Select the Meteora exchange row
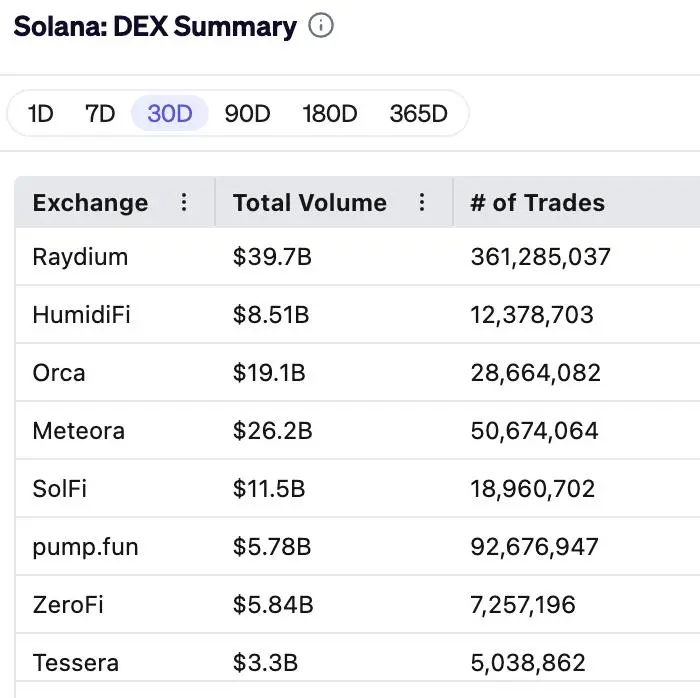 pos(358,431)
